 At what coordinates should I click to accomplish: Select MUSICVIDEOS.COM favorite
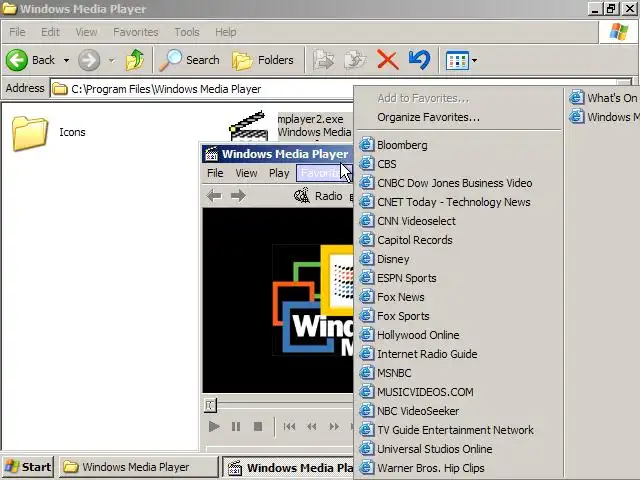point(459,392)
